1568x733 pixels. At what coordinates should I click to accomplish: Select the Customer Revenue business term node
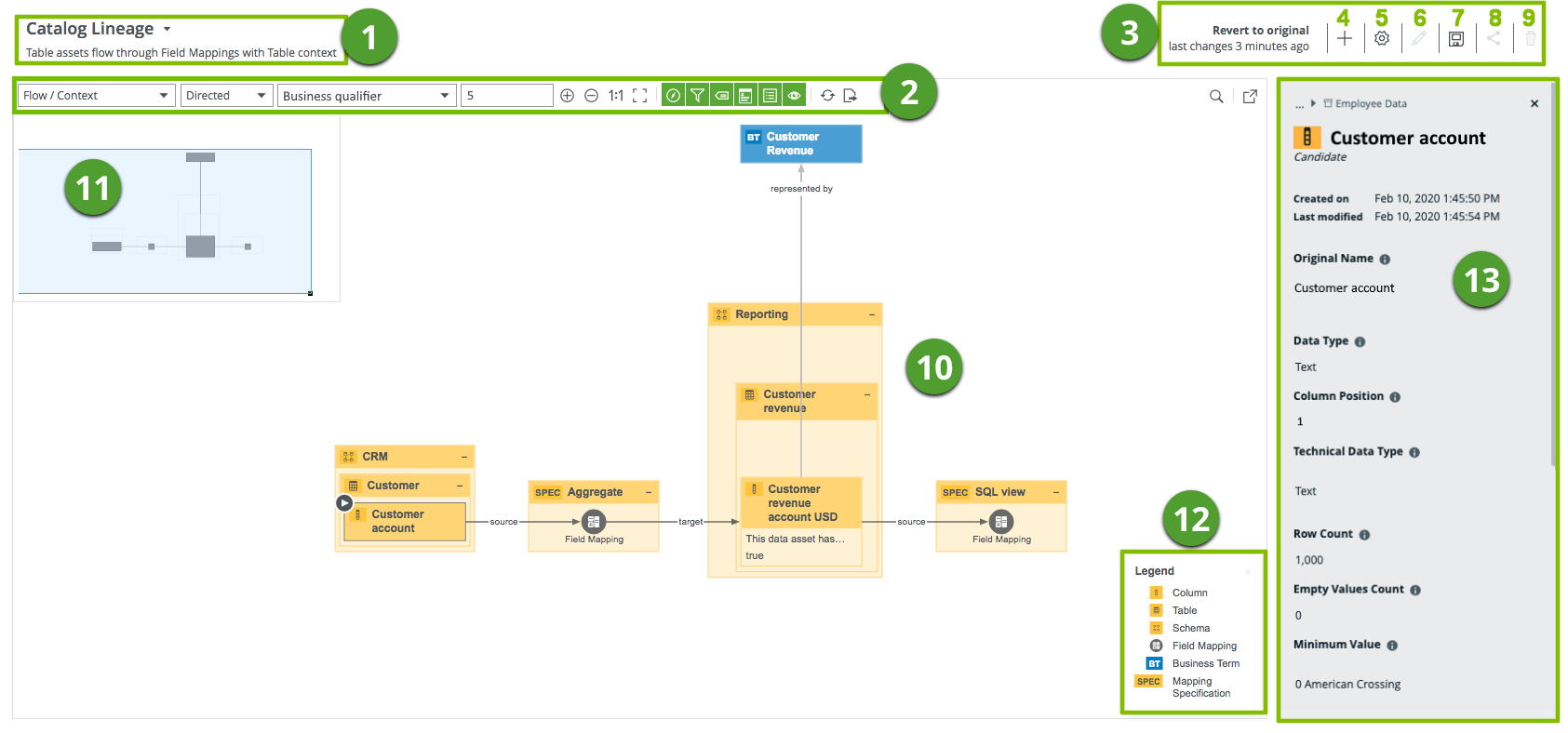[800, 144]
